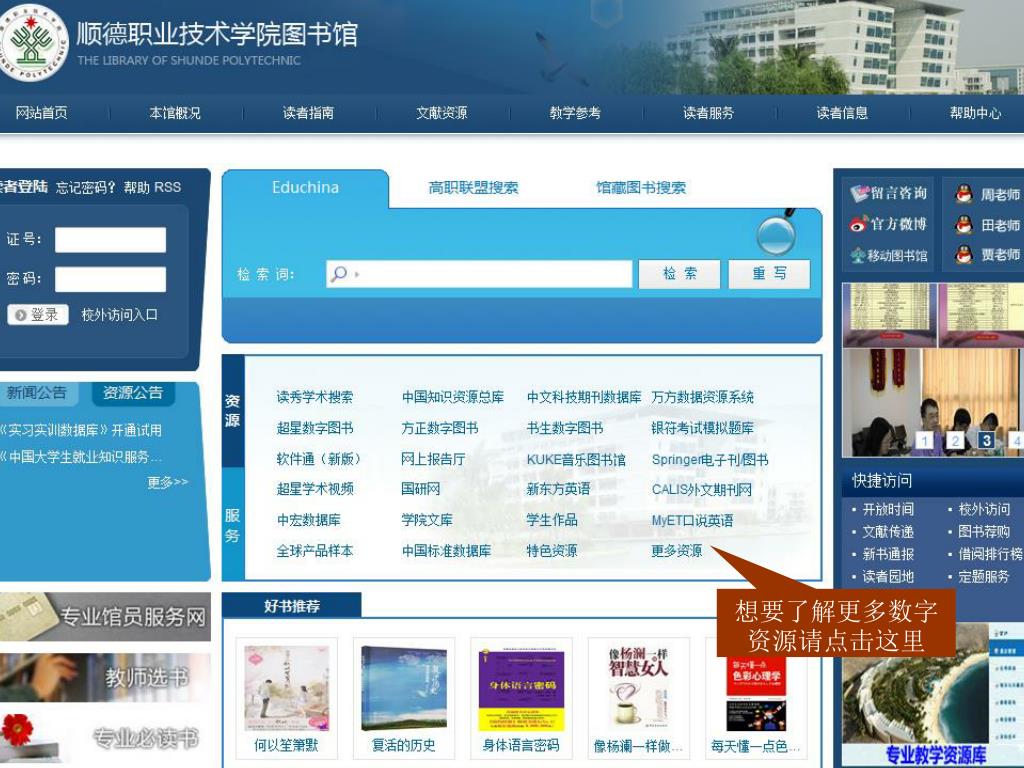1024x768 pixels.
Task: Open the 超星数字图书 link
Action: point(315,428)
